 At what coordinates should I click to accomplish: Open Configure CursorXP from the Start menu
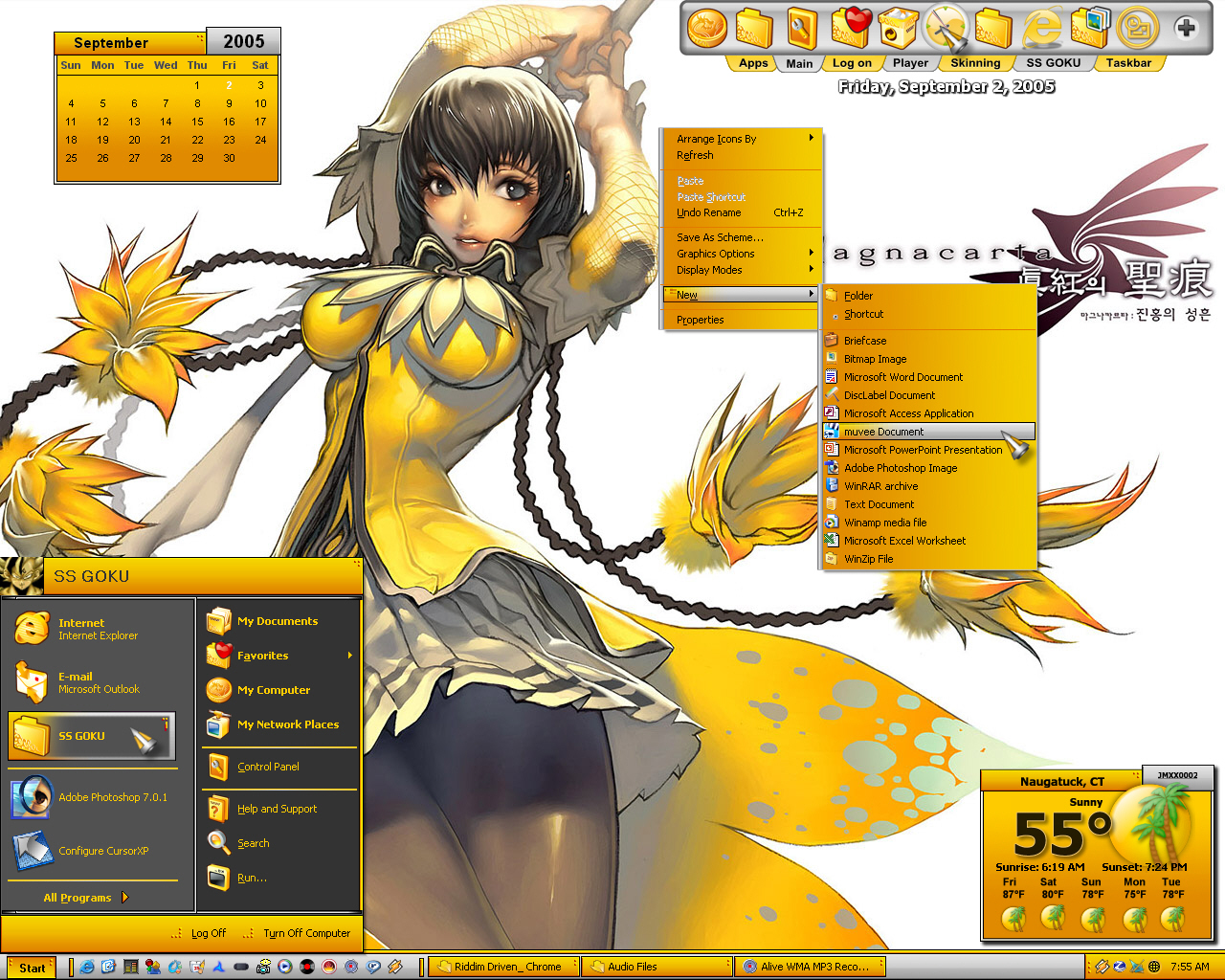coord(93,851)
